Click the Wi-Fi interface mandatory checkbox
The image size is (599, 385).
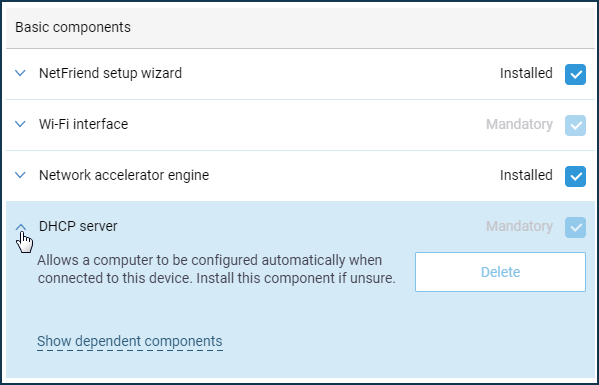(x=575, y=125)
